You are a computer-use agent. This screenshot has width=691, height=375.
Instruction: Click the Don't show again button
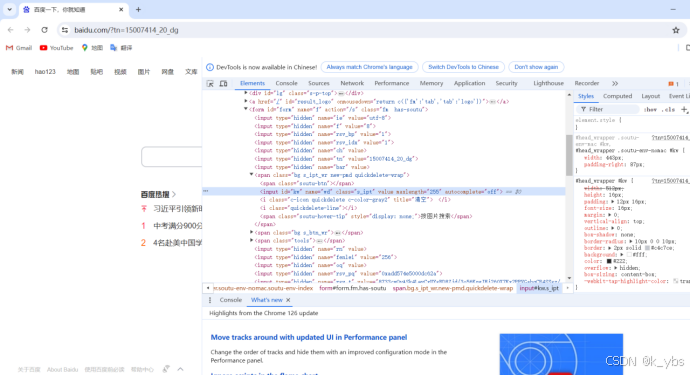536,67
